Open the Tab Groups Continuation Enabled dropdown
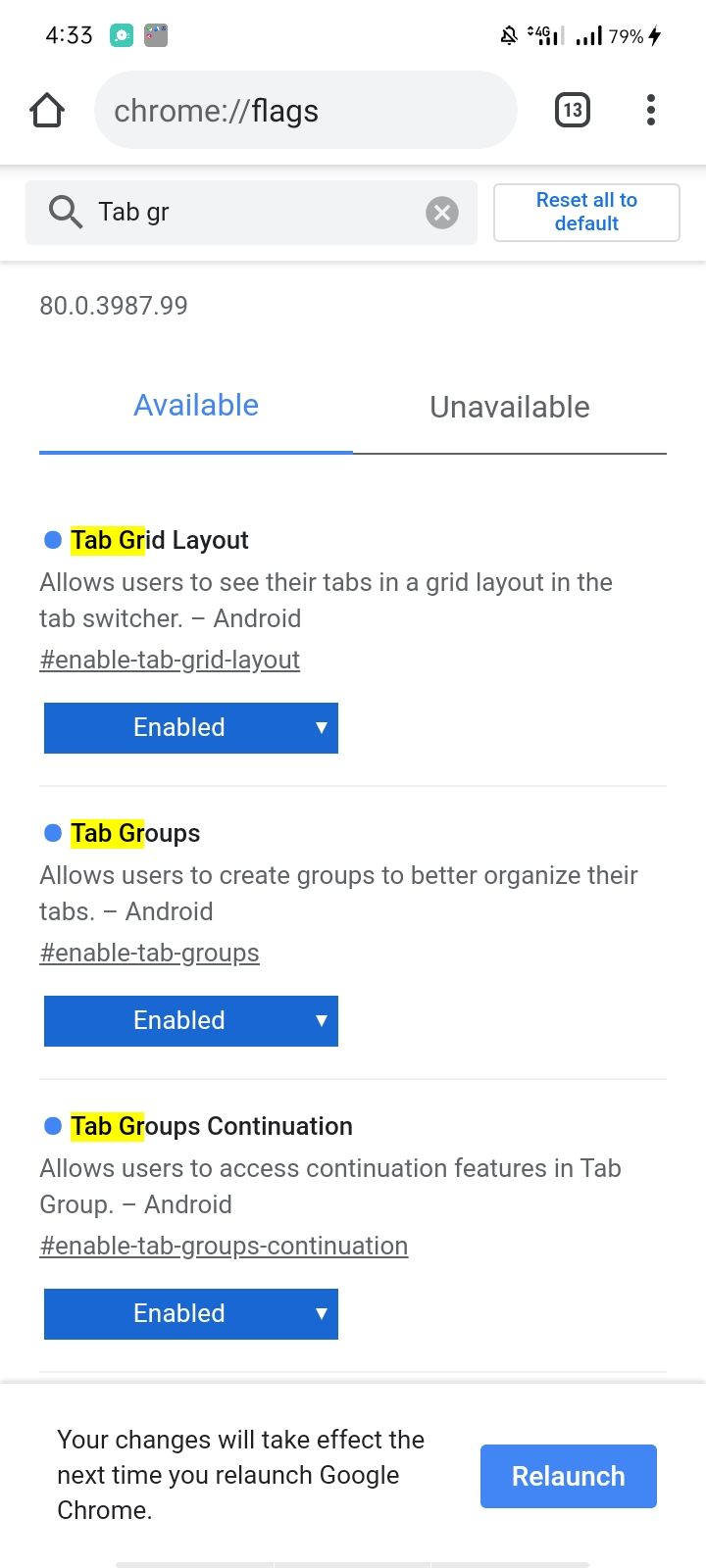Viewport: 706px width, 1568px height. click(x=190, y=1313)
